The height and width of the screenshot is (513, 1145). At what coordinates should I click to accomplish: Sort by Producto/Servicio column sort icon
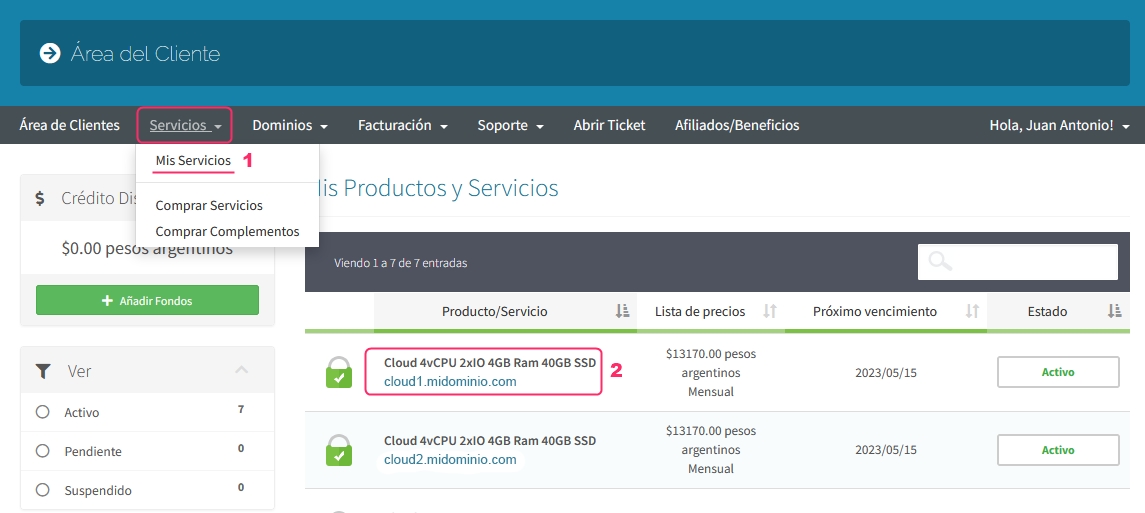[x=623, y=312]
